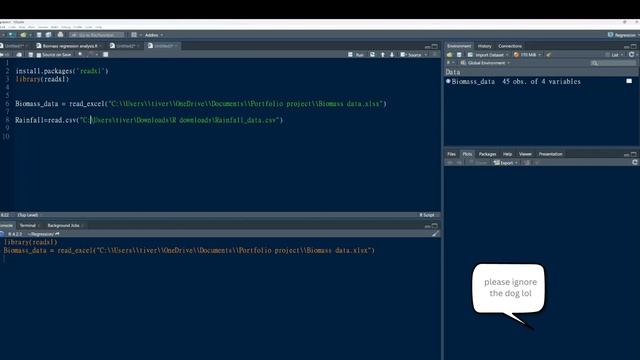Viewport: 640px width, 360px height.
Task: Open the memory usage MiB dropdown
Action: [527, 55]
